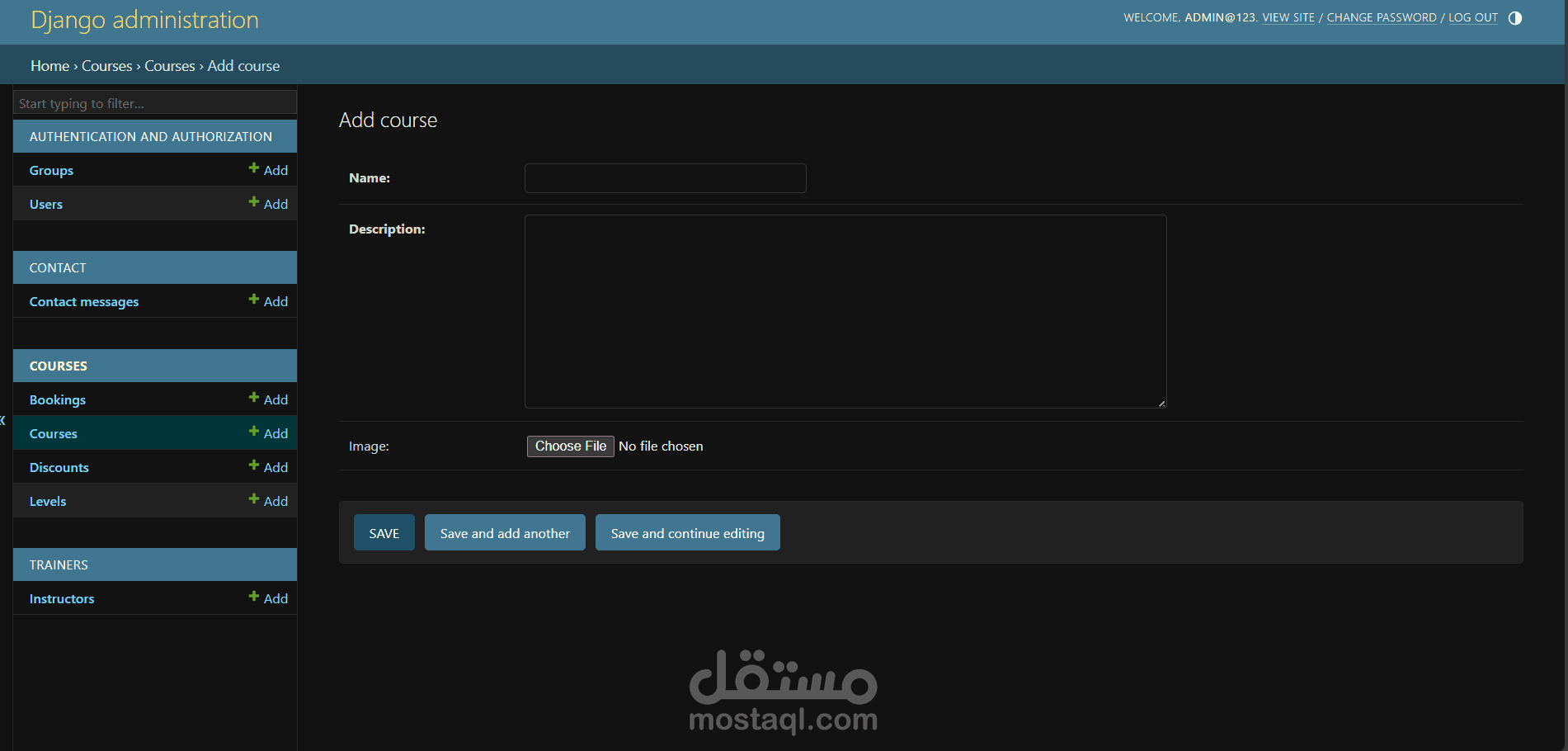Open the Bookings section
1568x751 pixels.
58,400
